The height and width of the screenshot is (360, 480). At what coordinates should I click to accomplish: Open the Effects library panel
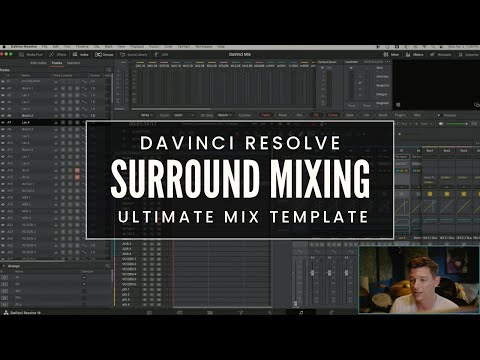pyautogui.click(x=58, y=54)
